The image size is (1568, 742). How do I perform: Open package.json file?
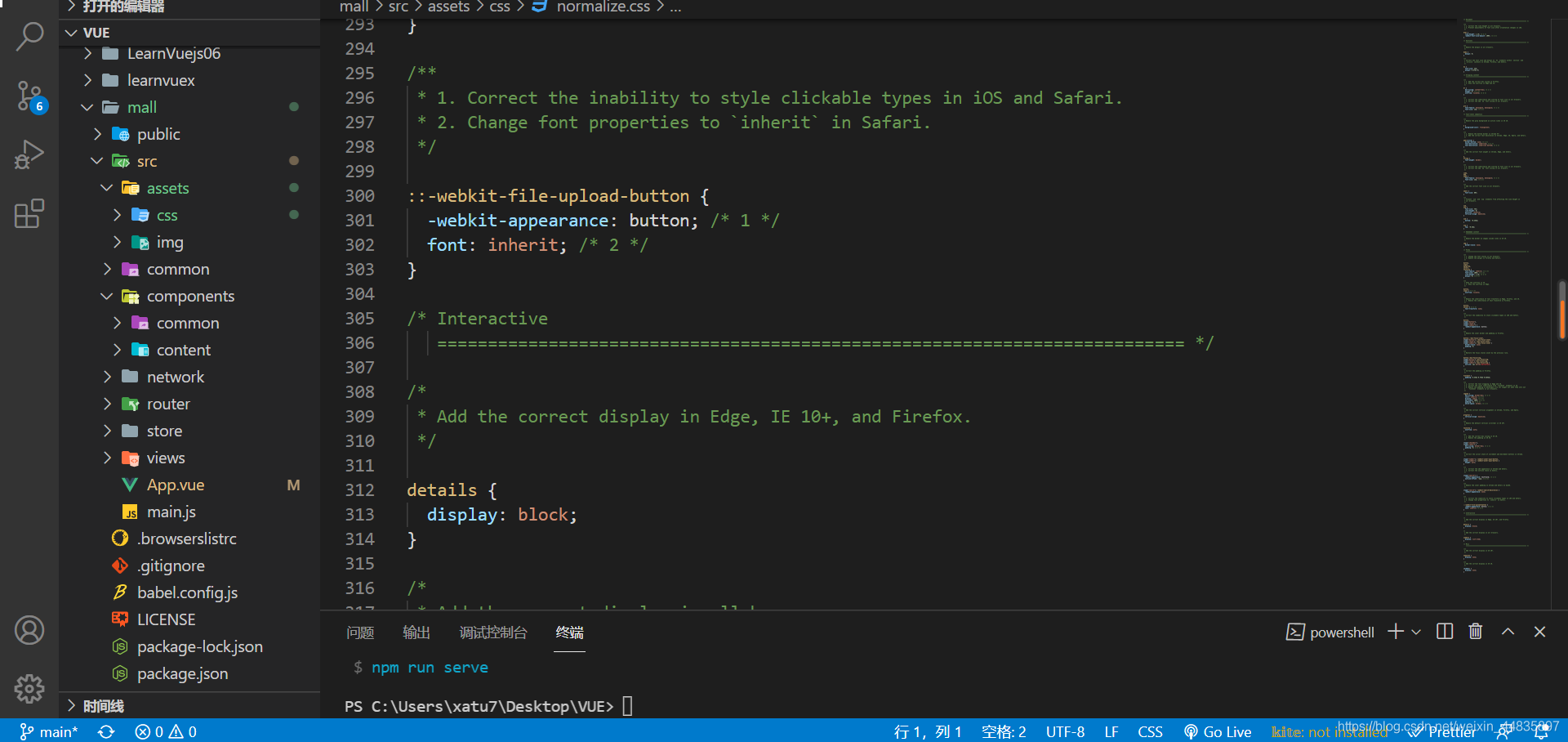click(189, 673)
